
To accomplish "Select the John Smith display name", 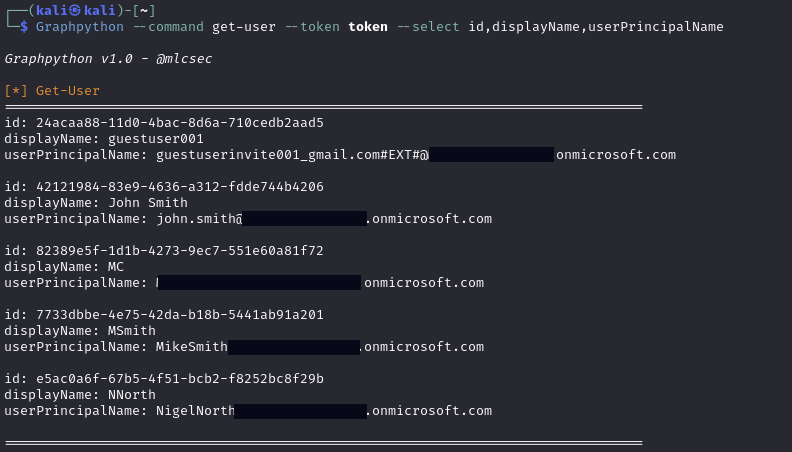I will click(x=144, y=202).
